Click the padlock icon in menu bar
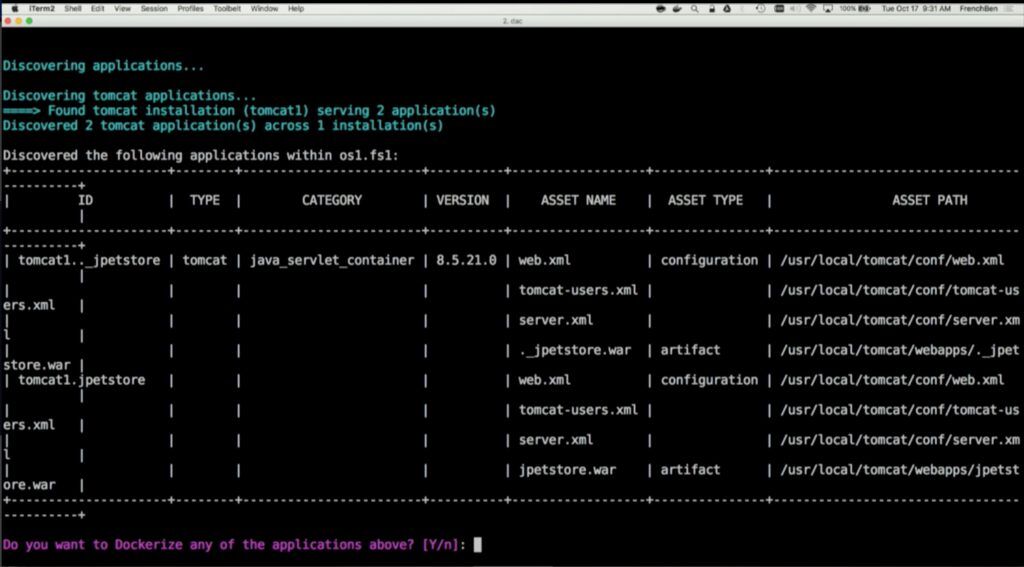This screenshot has height=567, width=1024. (x=712, y=8)
